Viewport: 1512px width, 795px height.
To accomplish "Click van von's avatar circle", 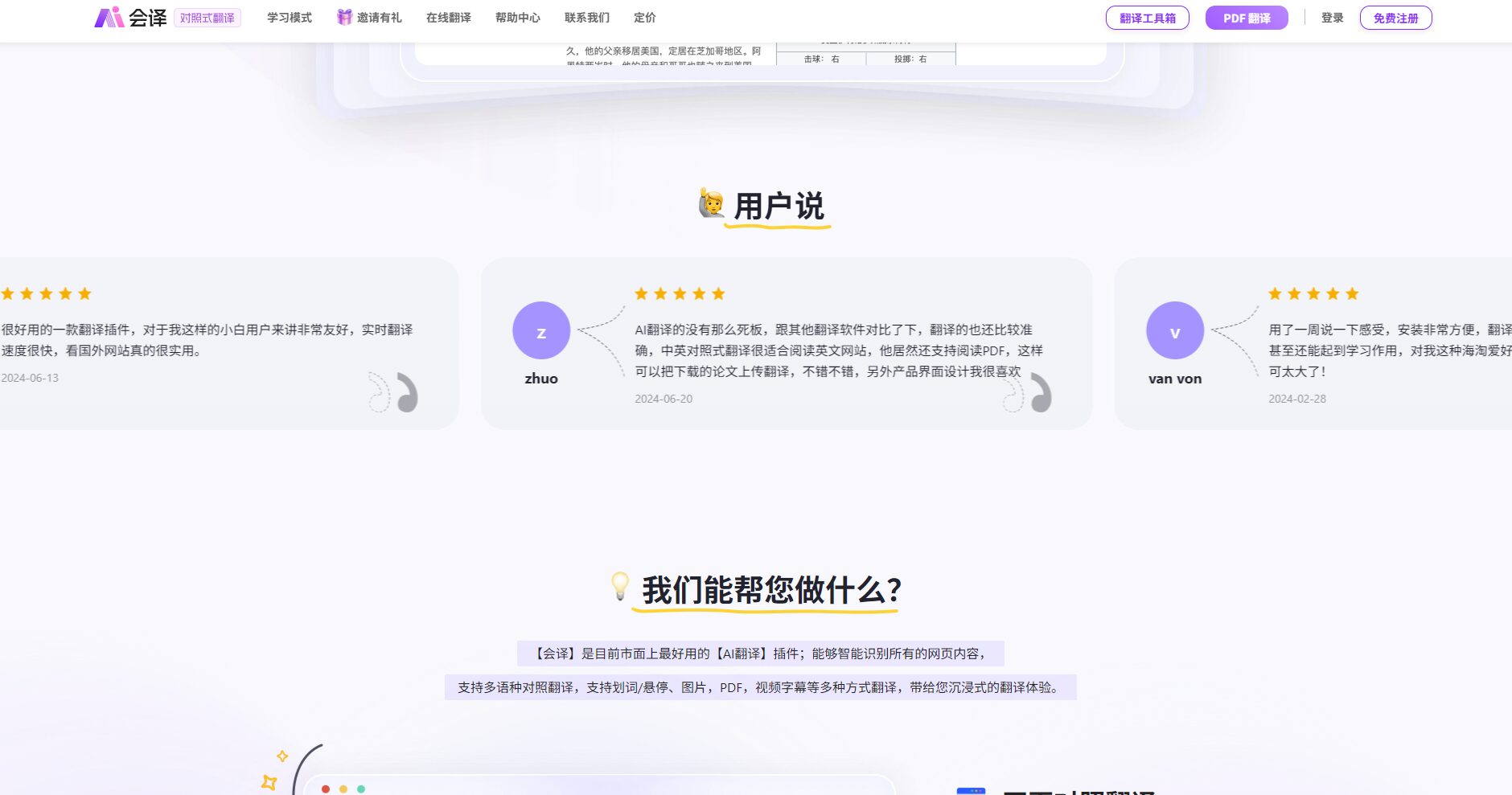I will (1174, 330).
